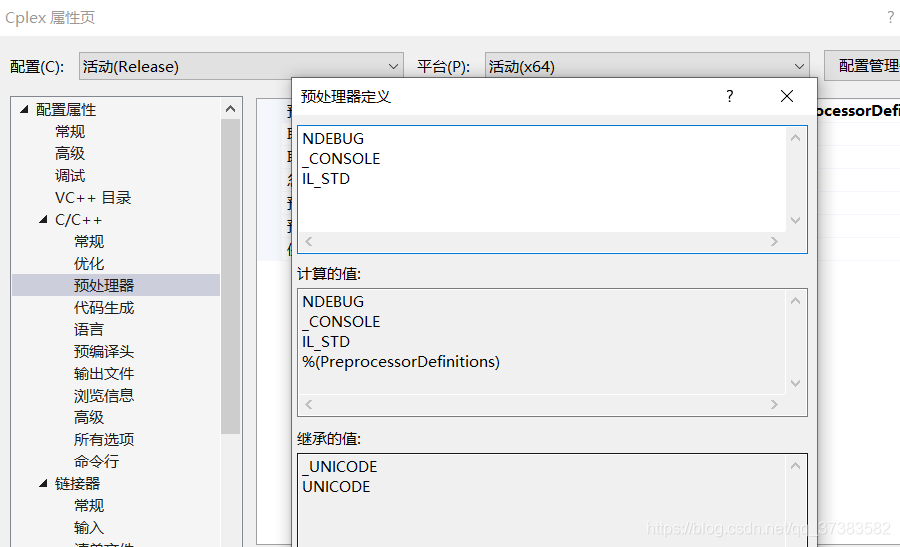Select the 代码生成 tree item
The image size is (900, 547).
(104, 308)
